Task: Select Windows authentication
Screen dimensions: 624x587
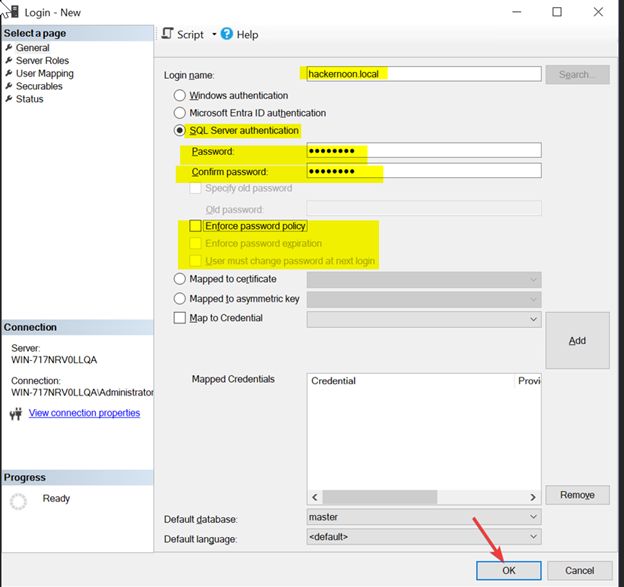Action: pos(179,96)
